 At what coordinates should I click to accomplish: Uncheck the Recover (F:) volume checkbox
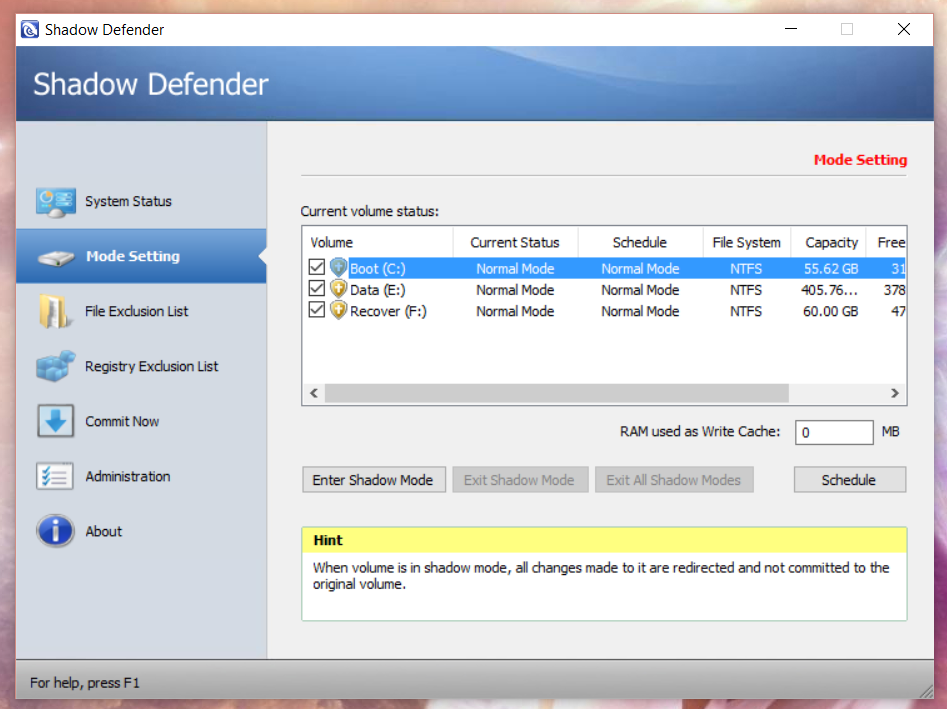coord(316,310)
